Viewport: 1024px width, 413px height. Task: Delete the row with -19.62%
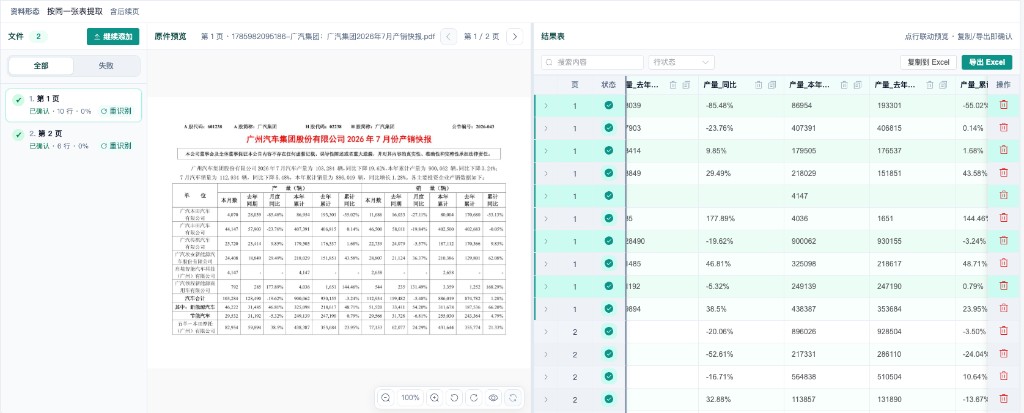[1004, 240]
